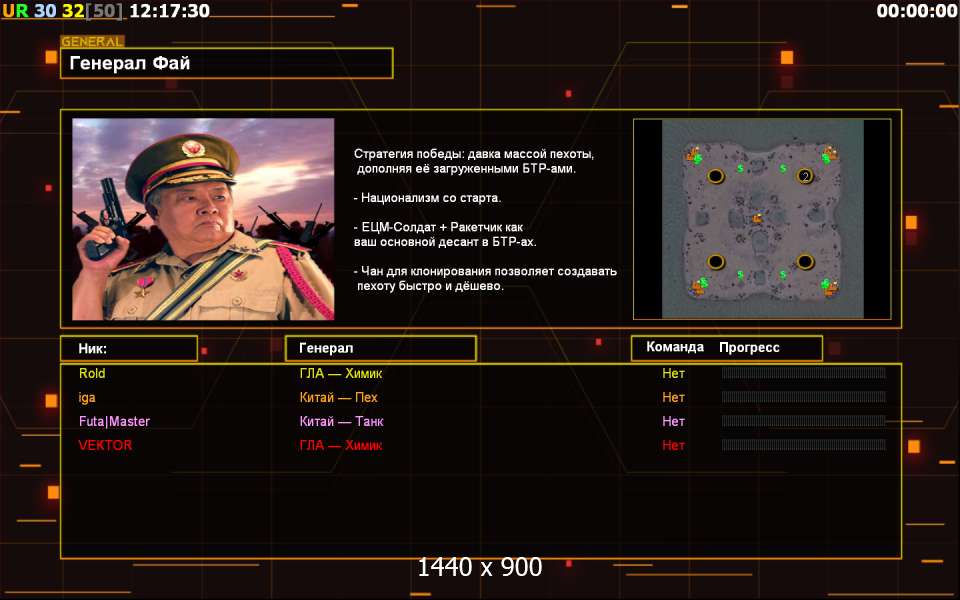The height and width of the screenshot is (600, 960).
Task: Click the team value 'Нет' in VEKTOR's row
Action: coord(673,445)
